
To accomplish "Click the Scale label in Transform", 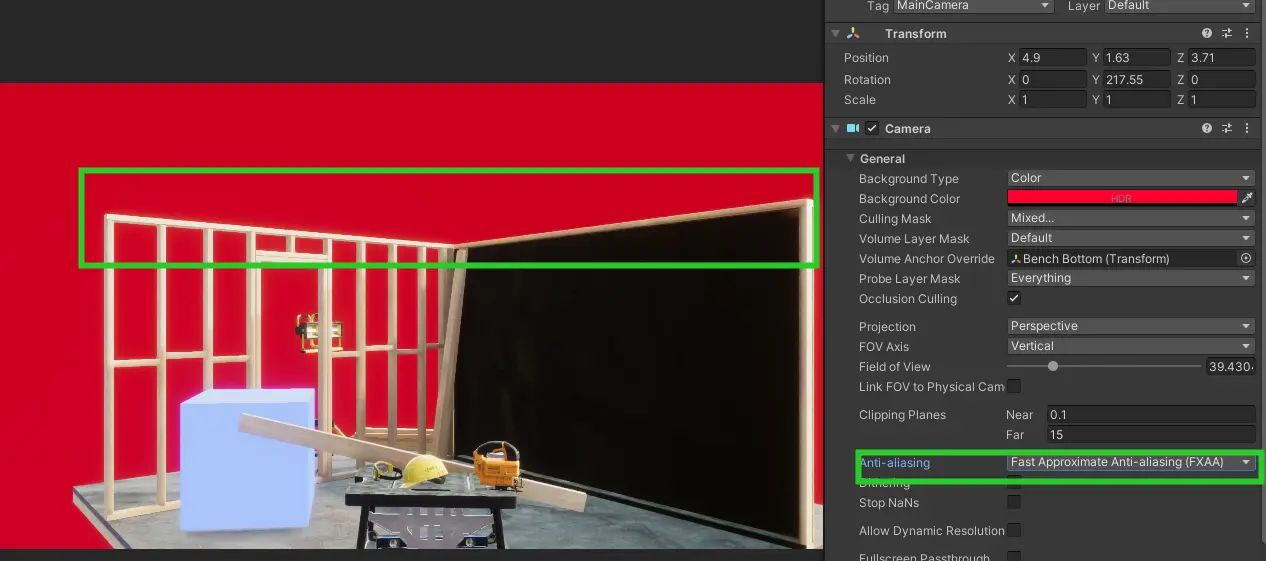I will 860,100.
